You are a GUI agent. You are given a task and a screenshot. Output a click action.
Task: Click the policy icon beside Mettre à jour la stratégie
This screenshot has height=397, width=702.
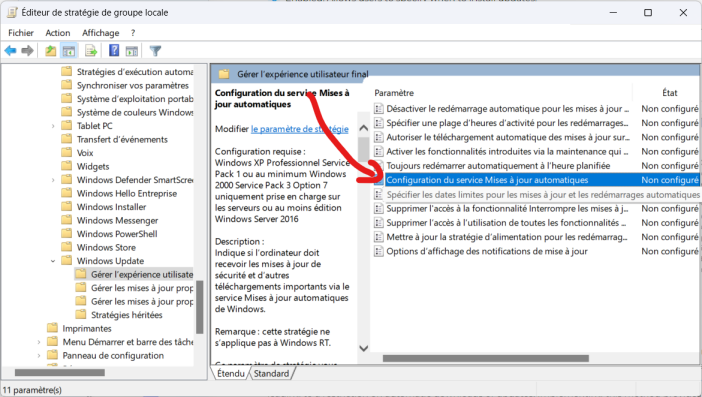379,237
